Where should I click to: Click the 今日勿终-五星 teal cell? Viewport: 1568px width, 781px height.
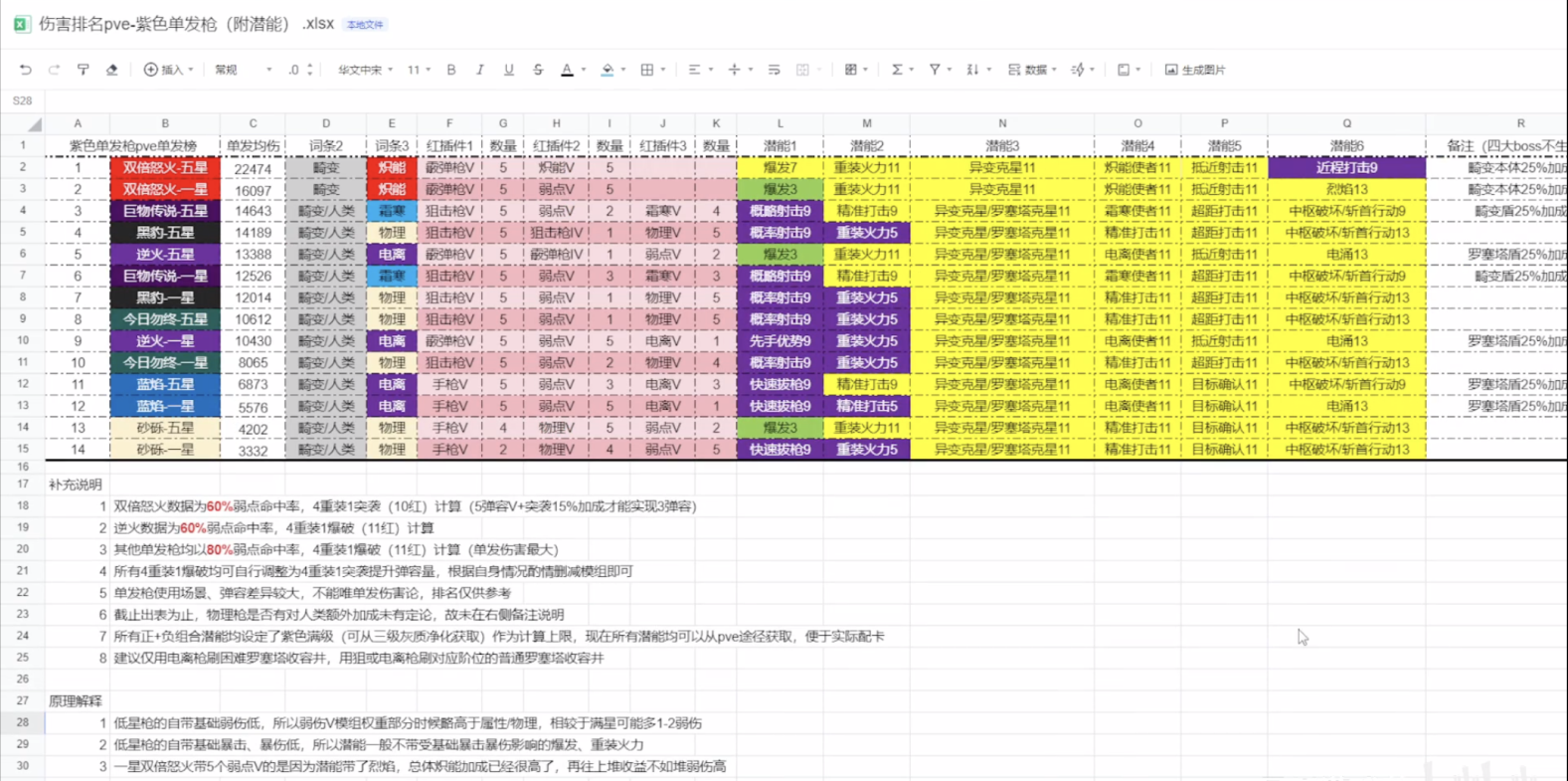tap(165, 319)
